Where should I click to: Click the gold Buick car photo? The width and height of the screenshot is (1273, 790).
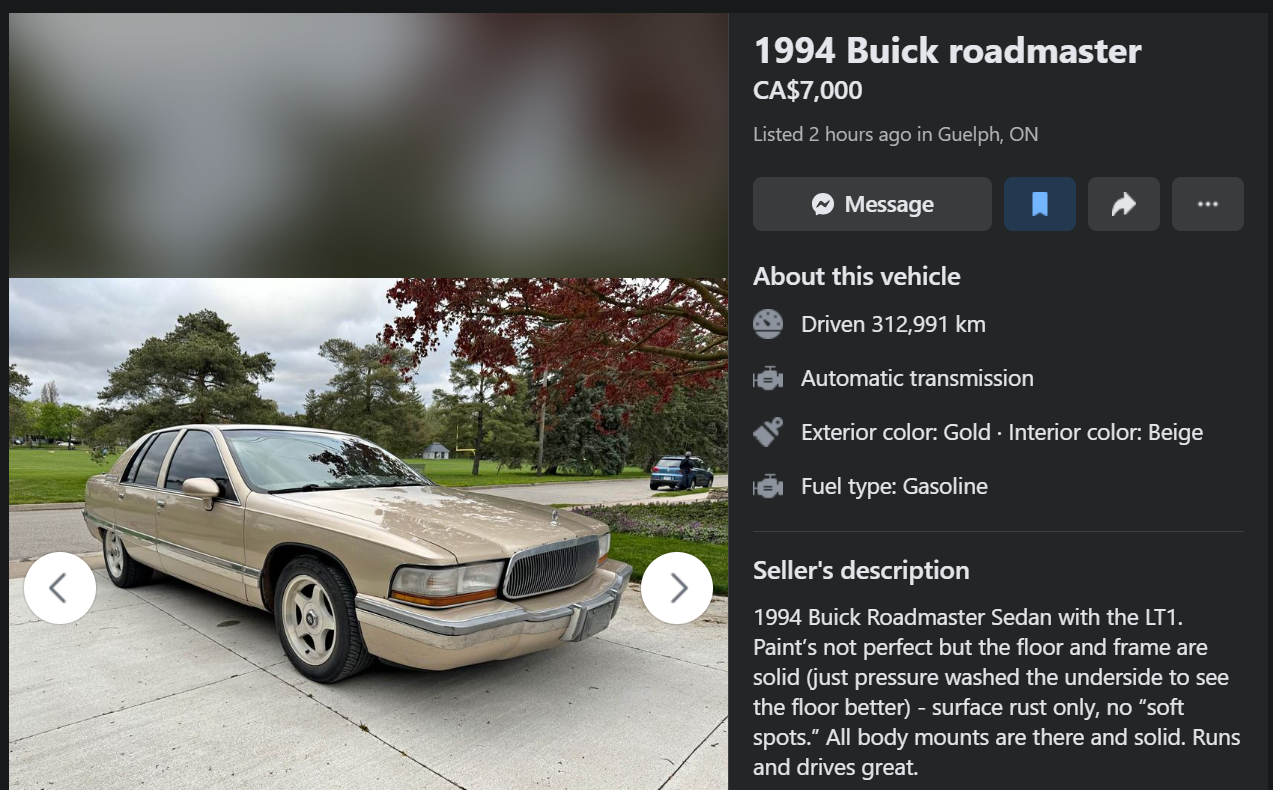coord(368,534)
